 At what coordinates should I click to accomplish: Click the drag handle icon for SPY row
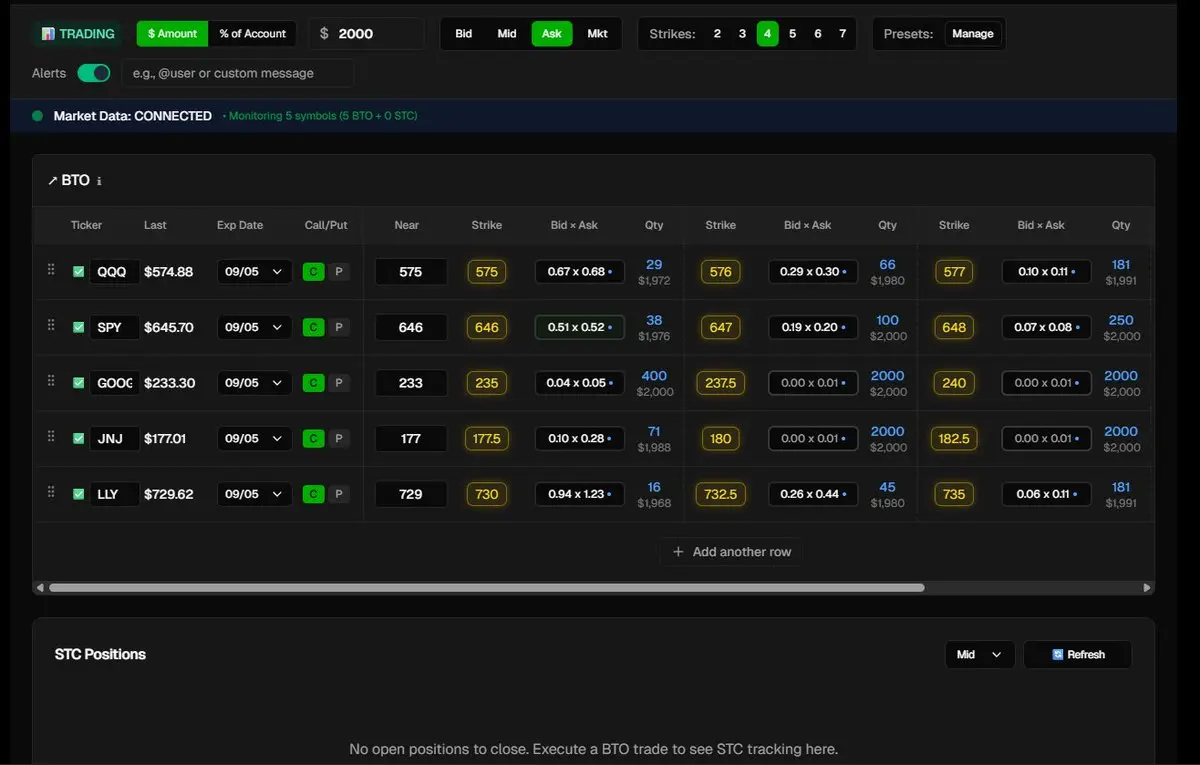(x=51, y=327)
